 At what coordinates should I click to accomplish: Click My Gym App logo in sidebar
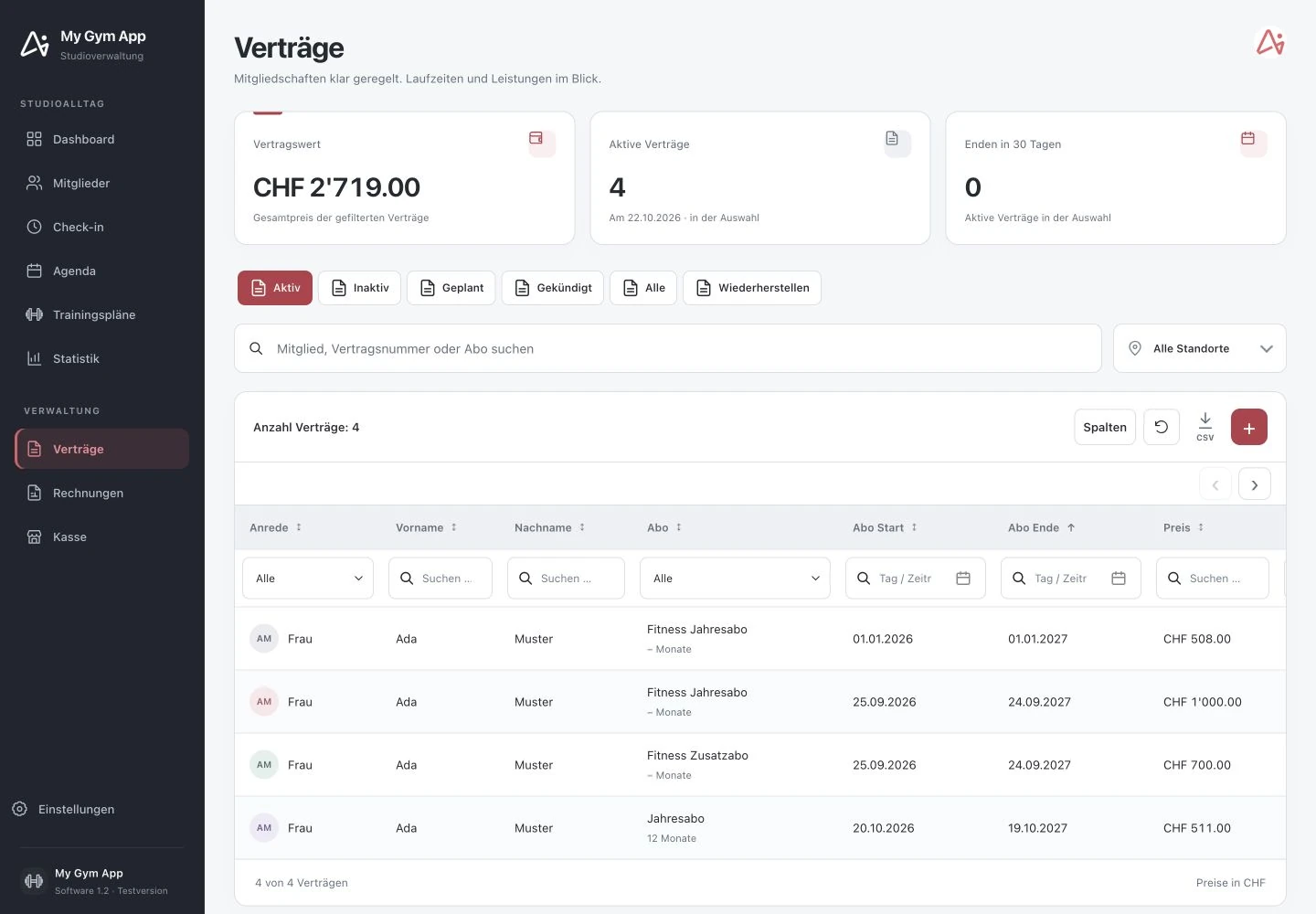(x=35, y=44)
